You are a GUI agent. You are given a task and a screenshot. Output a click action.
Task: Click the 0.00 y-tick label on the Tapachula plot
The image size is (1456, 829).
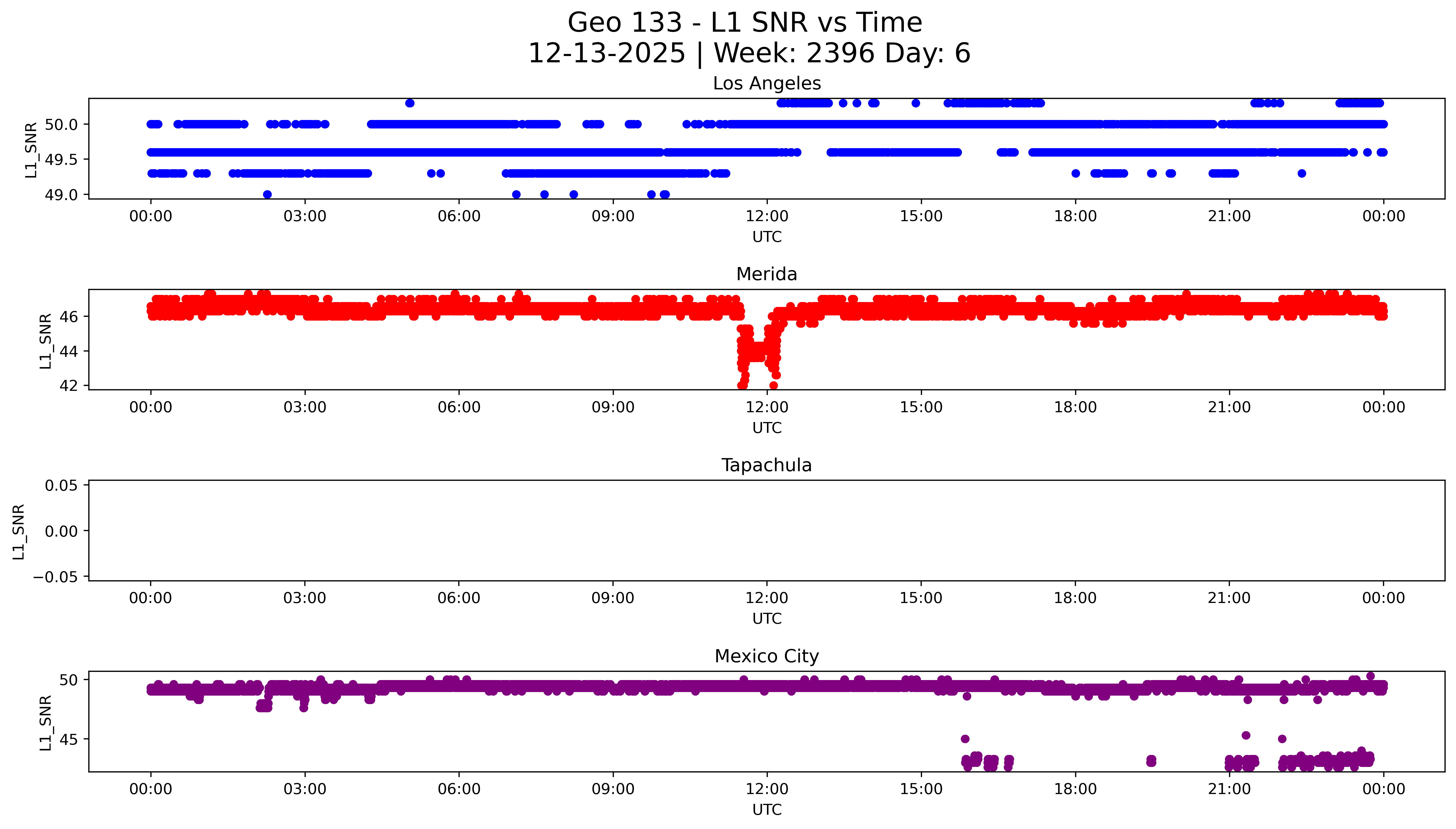pyautogui.click(x=61, y=531)
